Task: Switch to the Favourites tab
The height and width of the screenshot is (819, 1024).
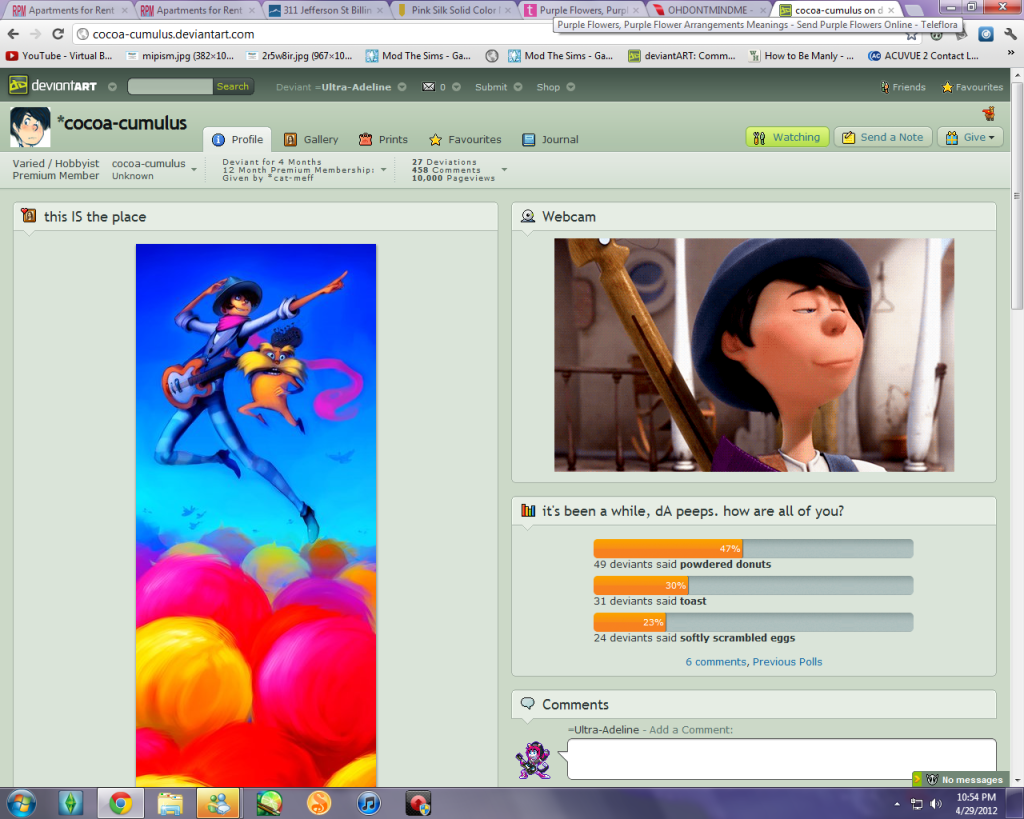Action: click(x=465, y=139)
